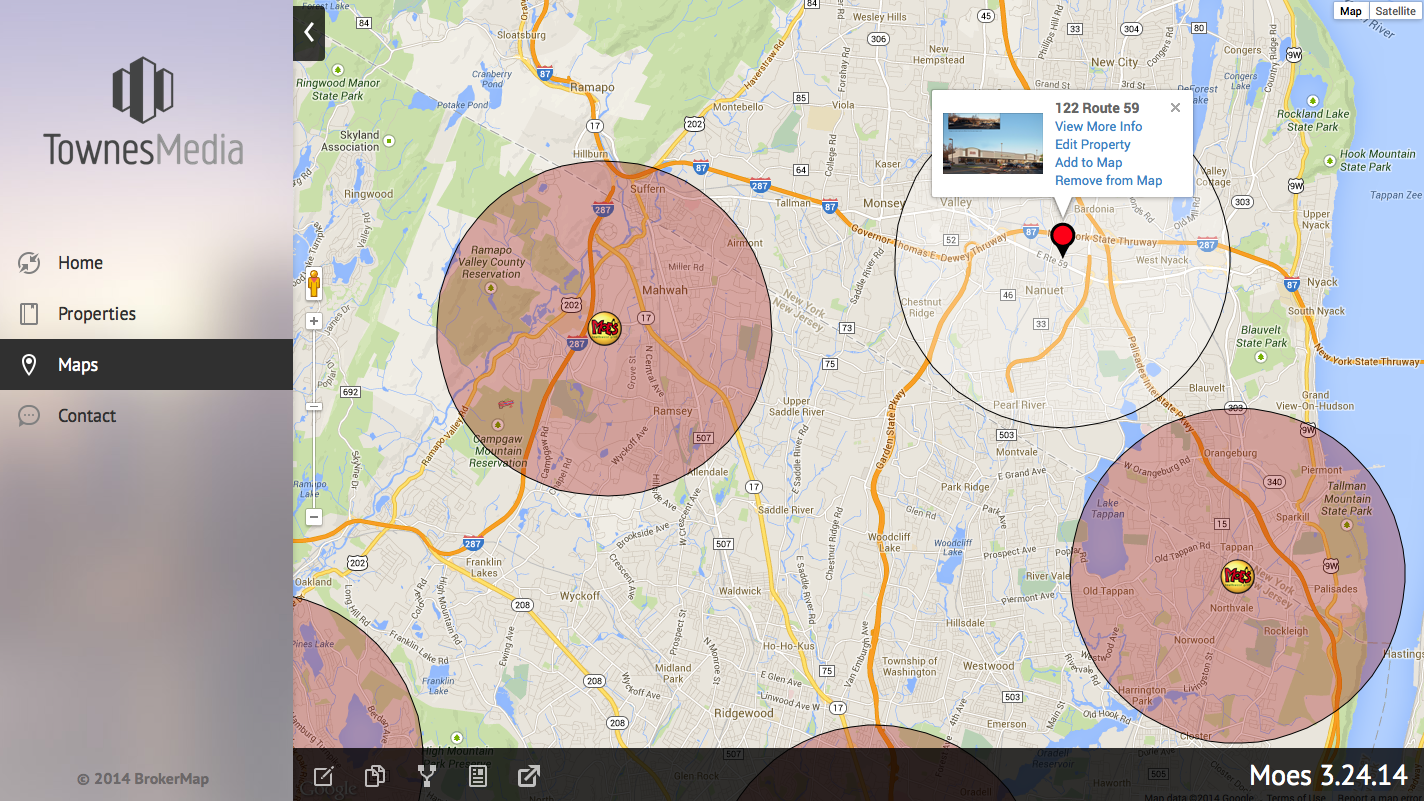The width and height of the screenshot is (1424, 801).
Task: Click the edit map pencil icon
Action: [323, 776]
